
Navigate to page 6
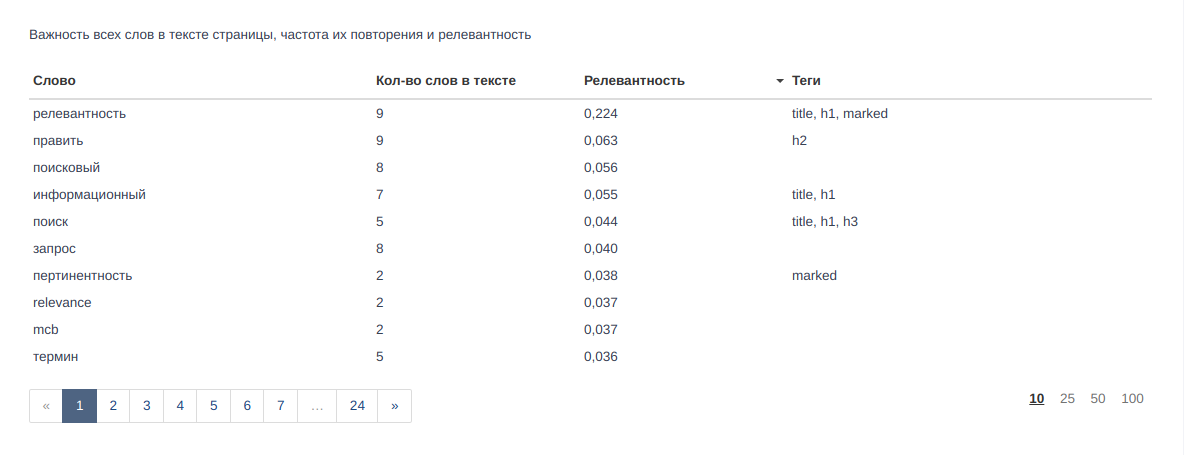(x=247, y=406)
